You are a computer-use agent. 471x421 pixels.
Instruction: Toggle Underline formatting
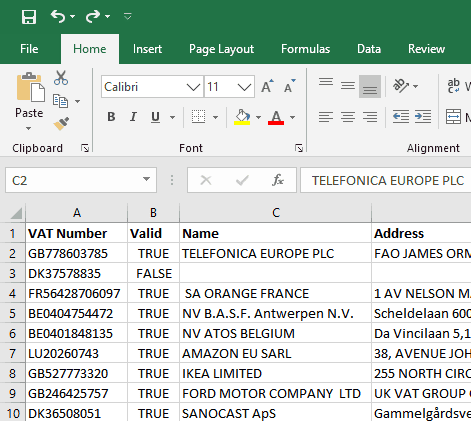click(155, 117)
